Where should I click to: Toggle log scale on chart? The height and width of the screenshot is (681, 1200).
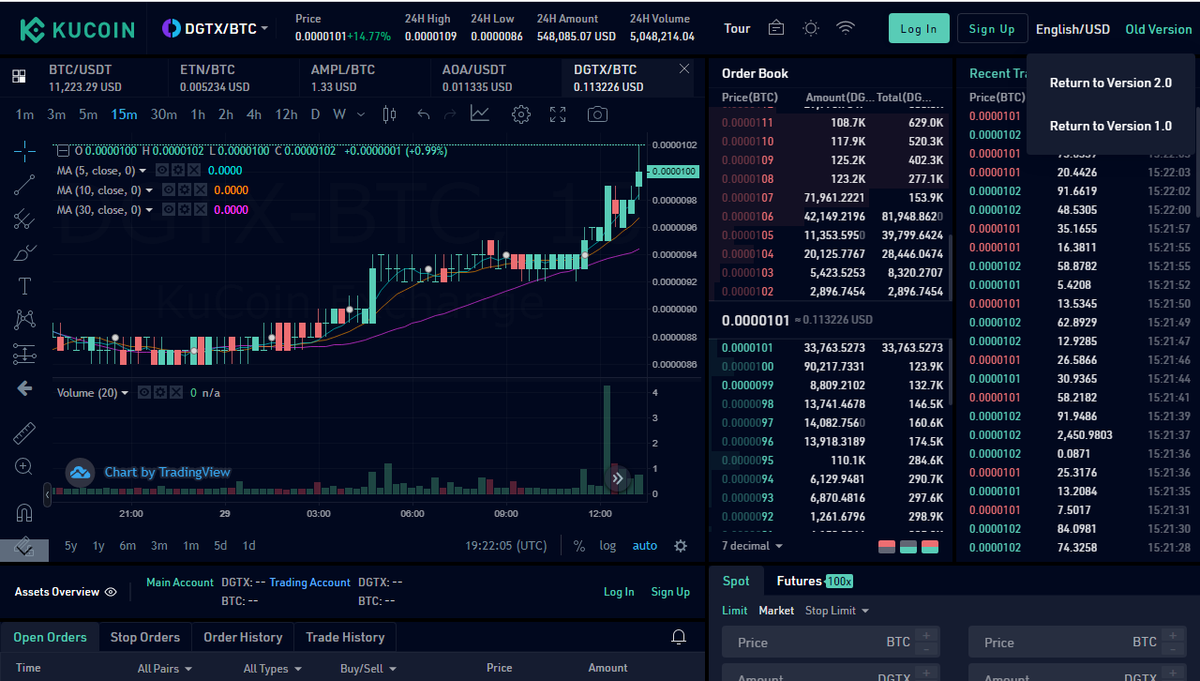tap(608, 546)
